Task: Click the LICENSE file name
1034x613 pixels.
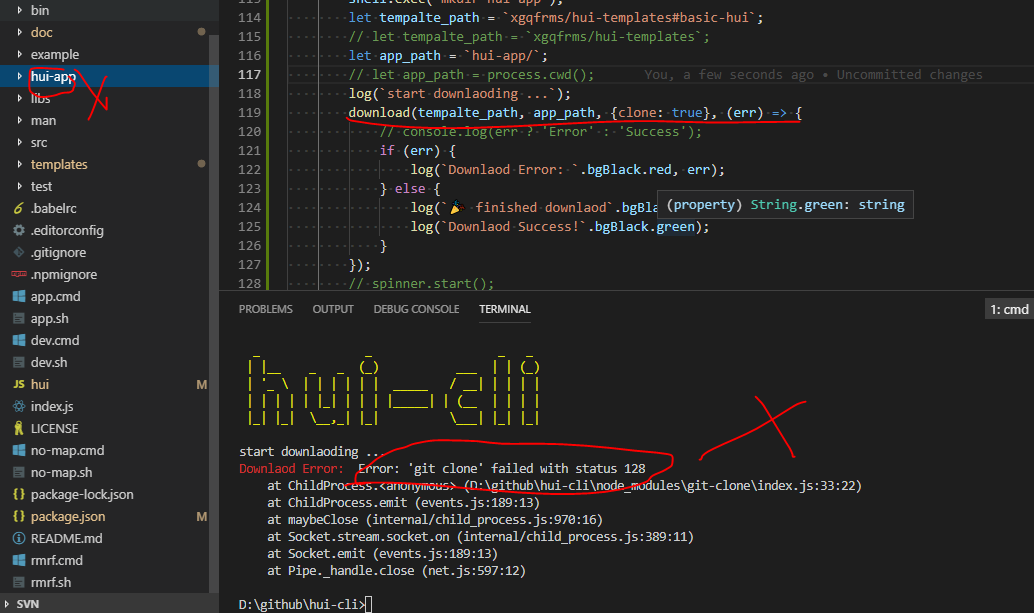Action: [x=54, y=428]
